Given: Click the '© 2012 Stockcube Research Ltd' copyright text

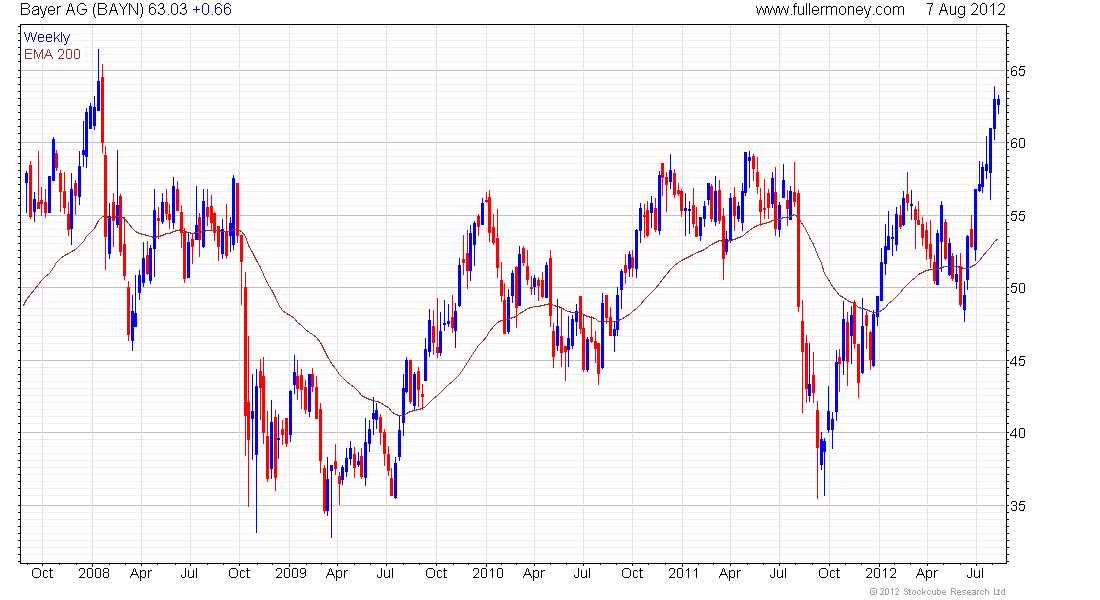Looking at the screenshot, I should pyautogui.click(x=937, y=592).
